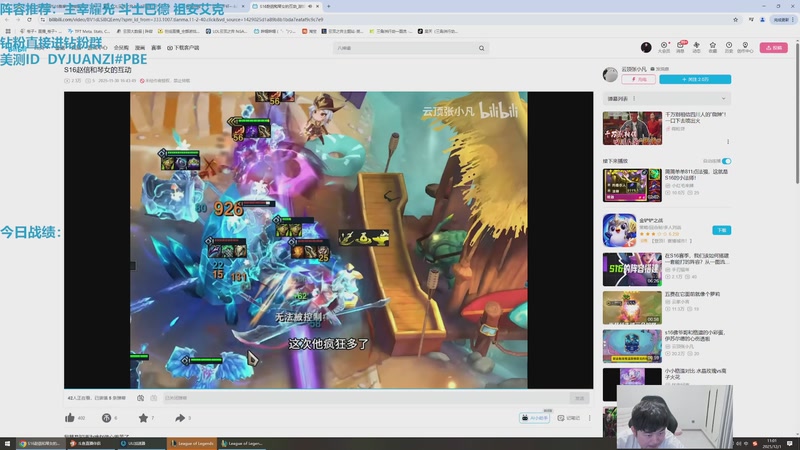Click the 发送 send danmaku button
Viewport: 800px width, 450px height.
[579, 398]
